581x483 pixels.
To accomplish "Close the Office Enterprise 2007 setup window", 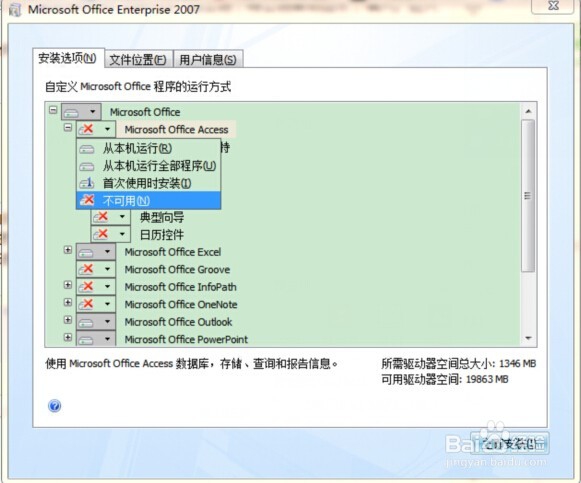I will click(x=552, y=6).
